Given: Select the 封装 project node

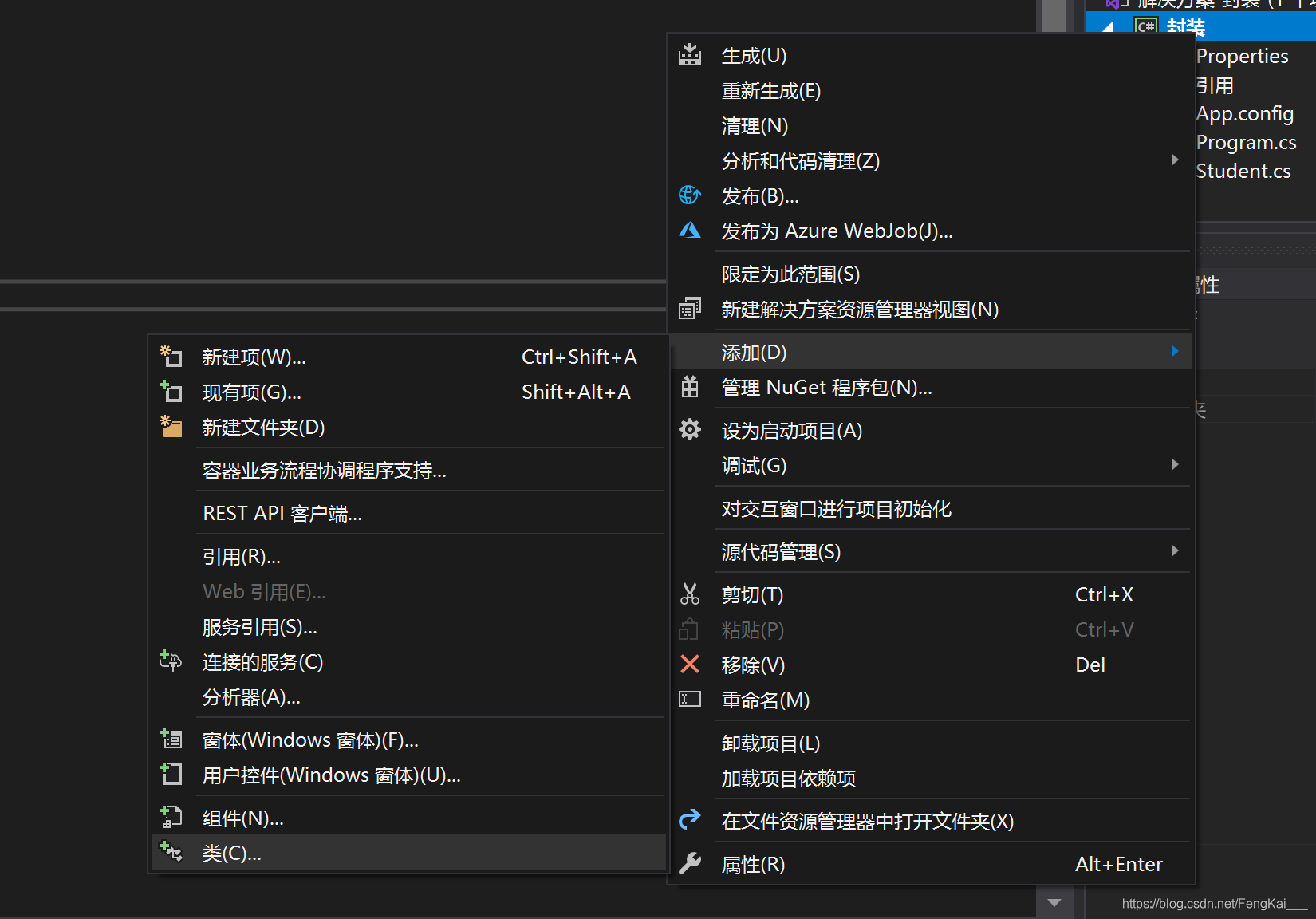Looking at the screenshot, I should (1185, 27).
